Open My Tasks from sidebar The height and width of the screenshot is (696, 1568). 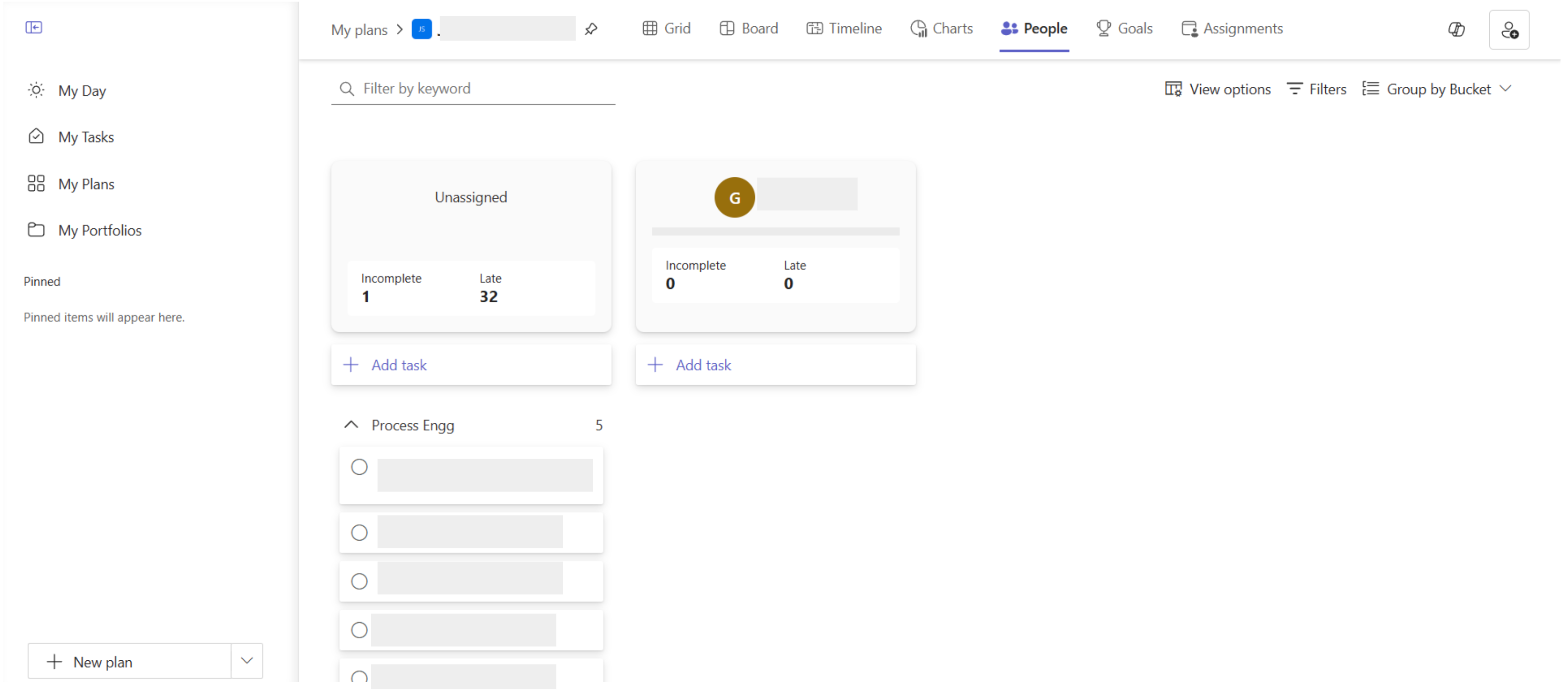click(x=71, y=137)
